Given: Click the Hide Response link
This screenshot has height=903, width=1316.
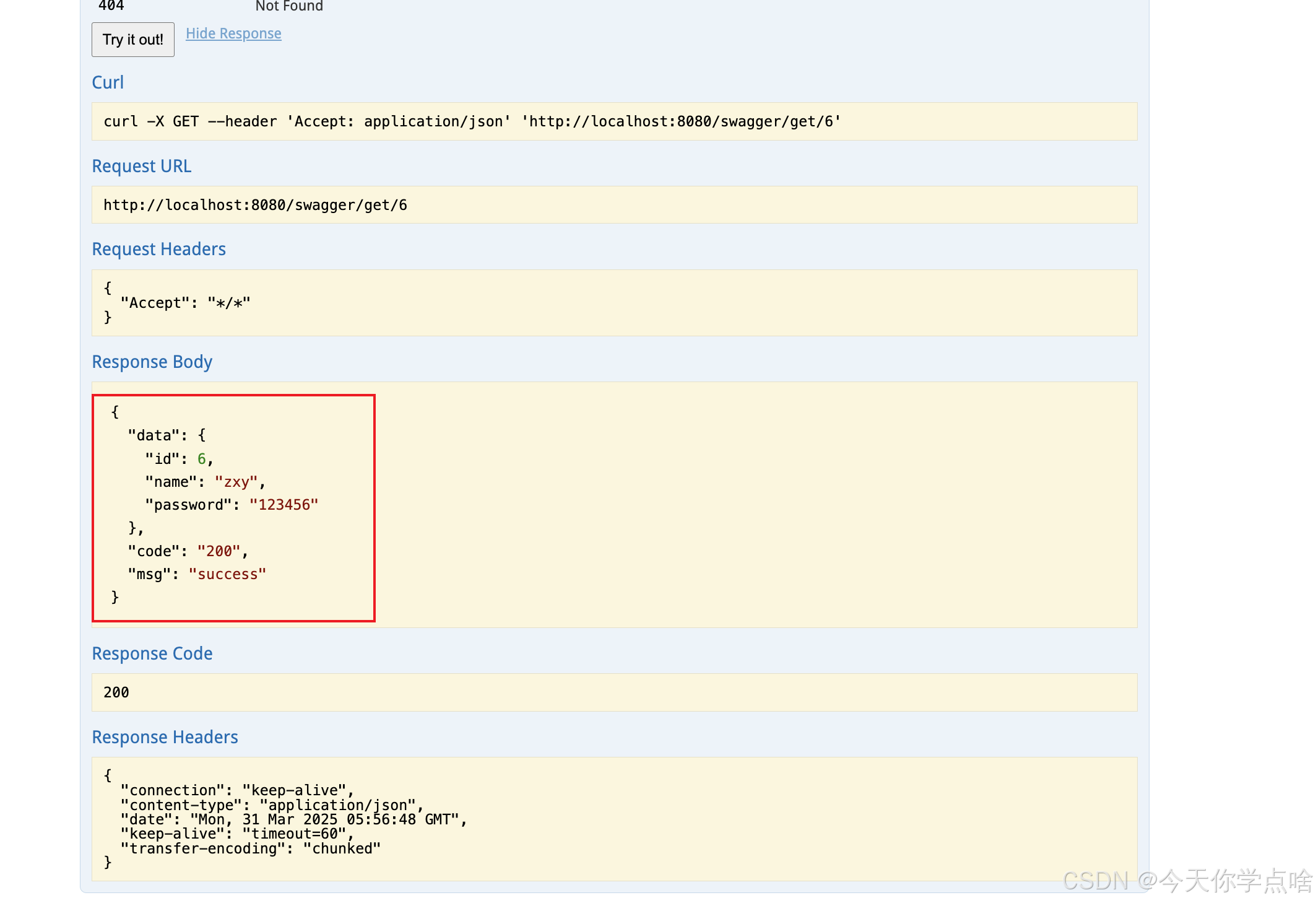Looking at the screenshot, I should click(x=233, y=33).
